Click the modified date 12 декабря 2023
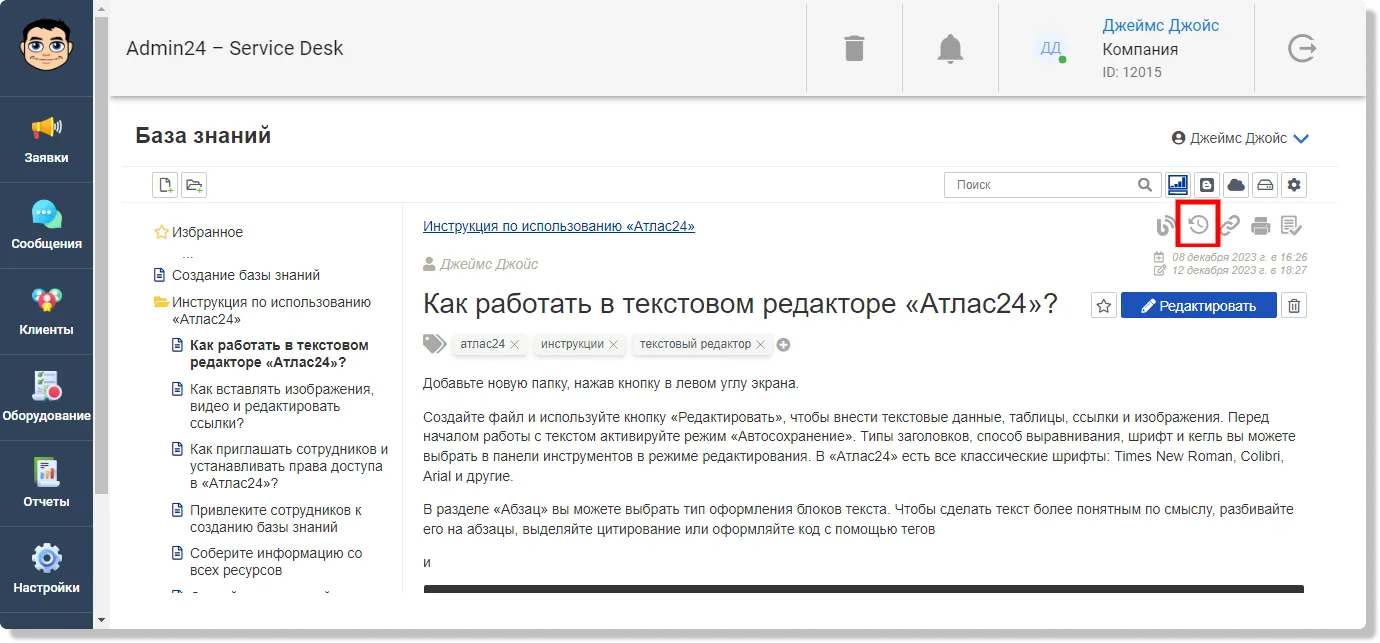Viewport: 1380px width, 643px height. 1239,270
